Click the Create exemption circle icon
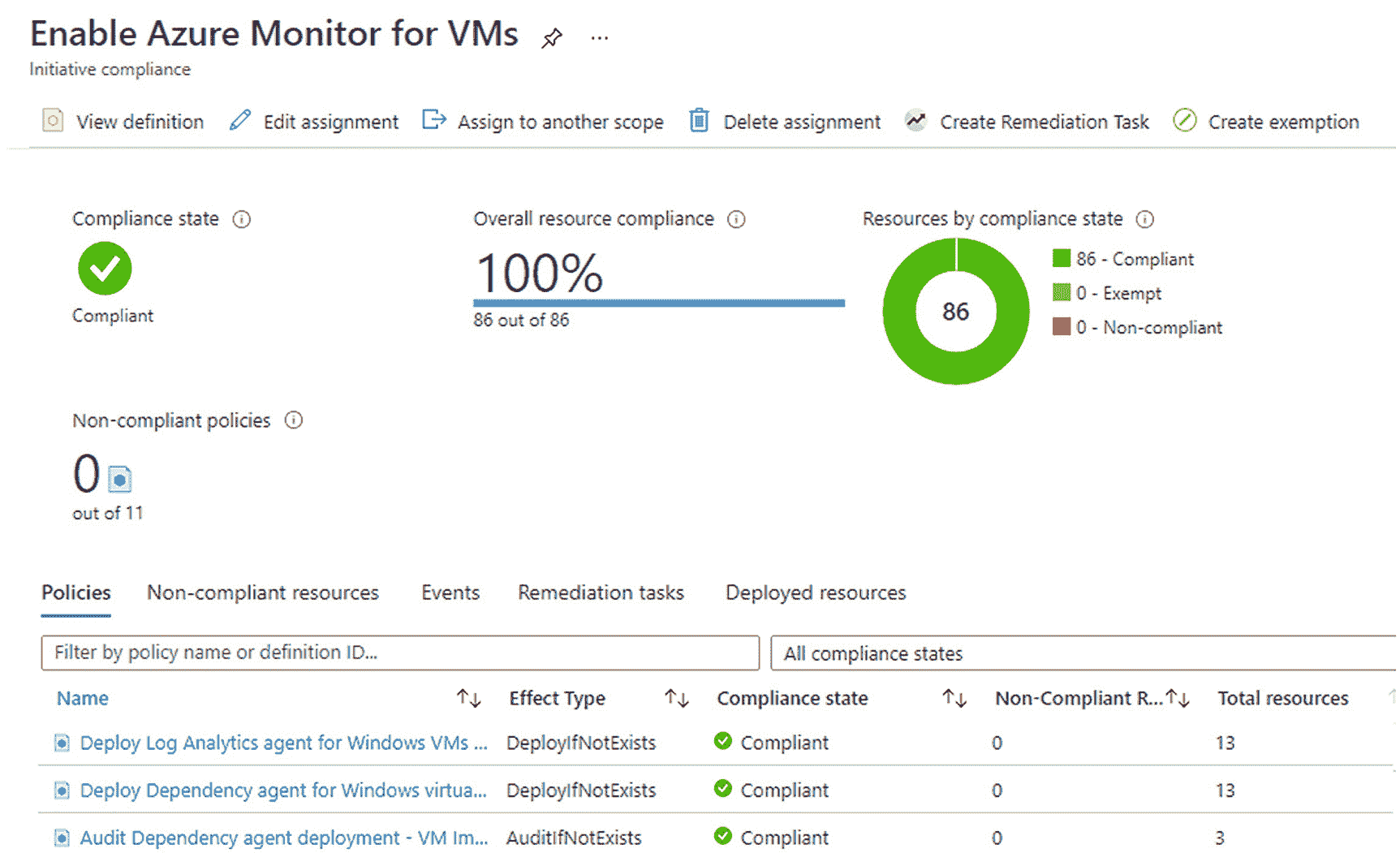 pyautogui.click(x=1184, y=121)
